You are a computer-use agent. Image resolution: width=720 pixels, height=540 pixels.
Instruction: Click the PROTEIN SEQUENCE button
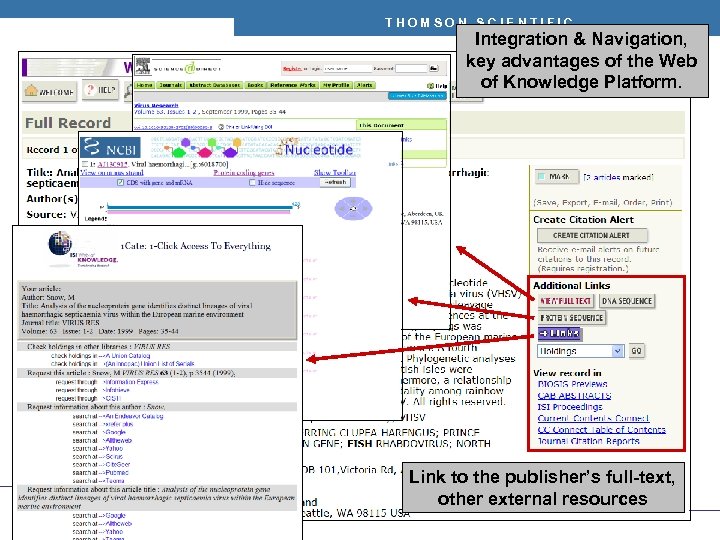coord(572,318)
